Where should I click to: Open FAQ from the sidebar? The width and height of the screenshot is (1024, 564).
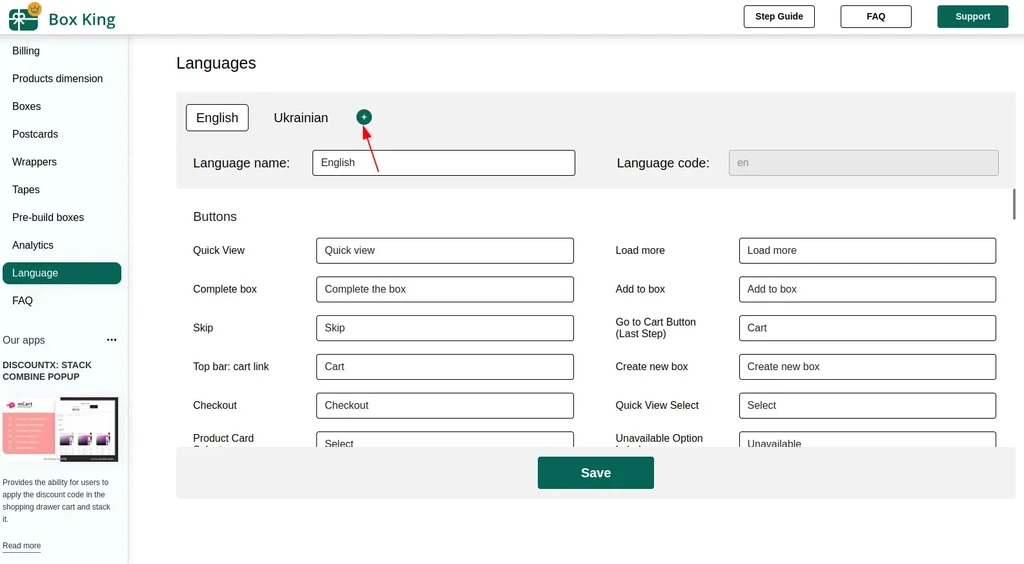pyautogui.click(x=22, y=300)
